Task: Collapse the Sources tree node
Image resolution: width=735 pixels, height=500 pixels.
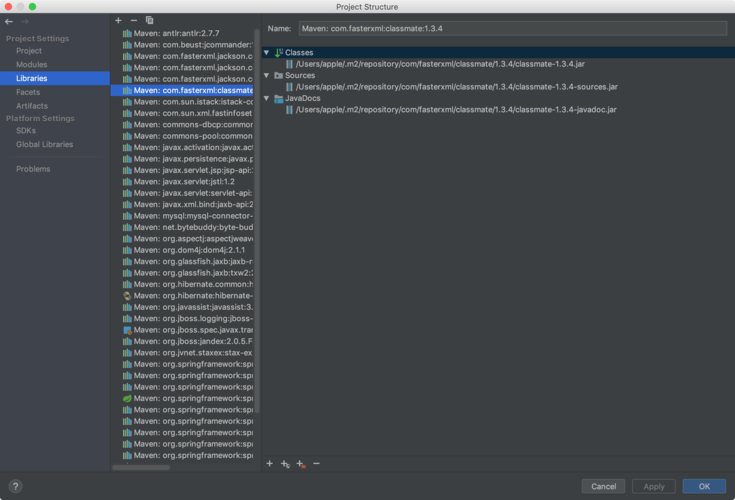Action: tap(267, 75)
